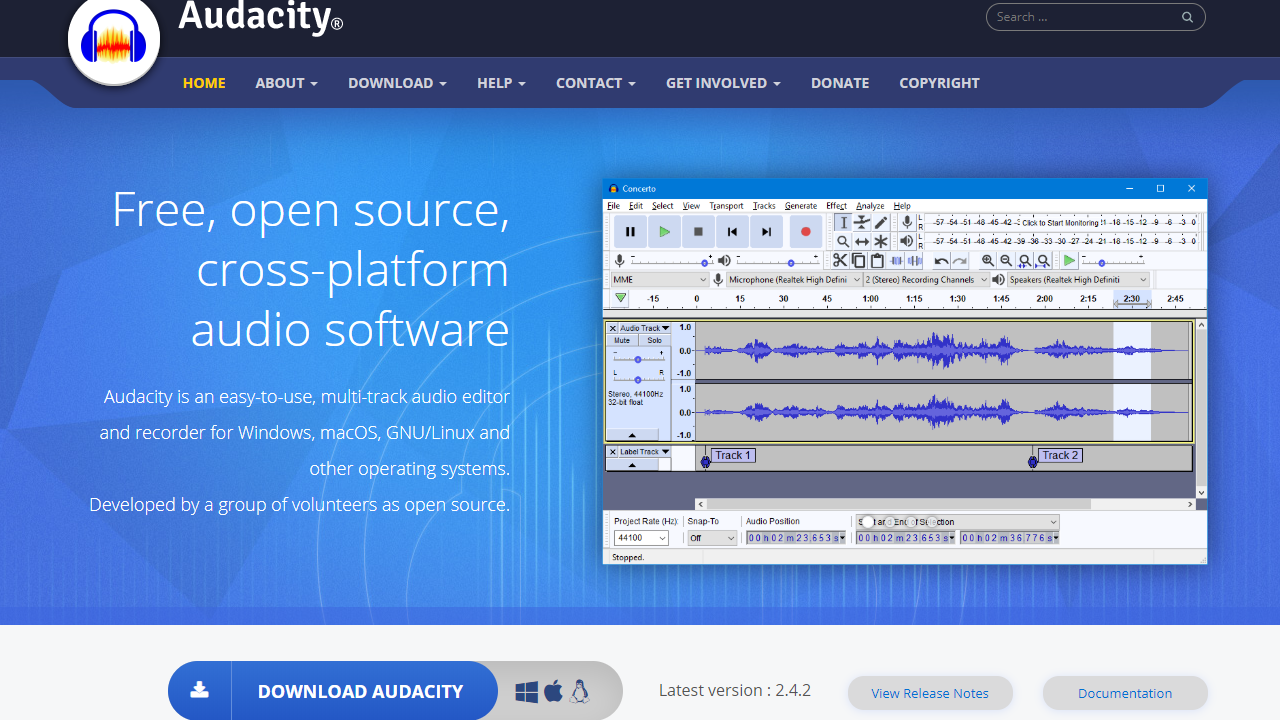Click the Undo arrow icon
The height and width of the screenshot is (720, 1280).
940,260
